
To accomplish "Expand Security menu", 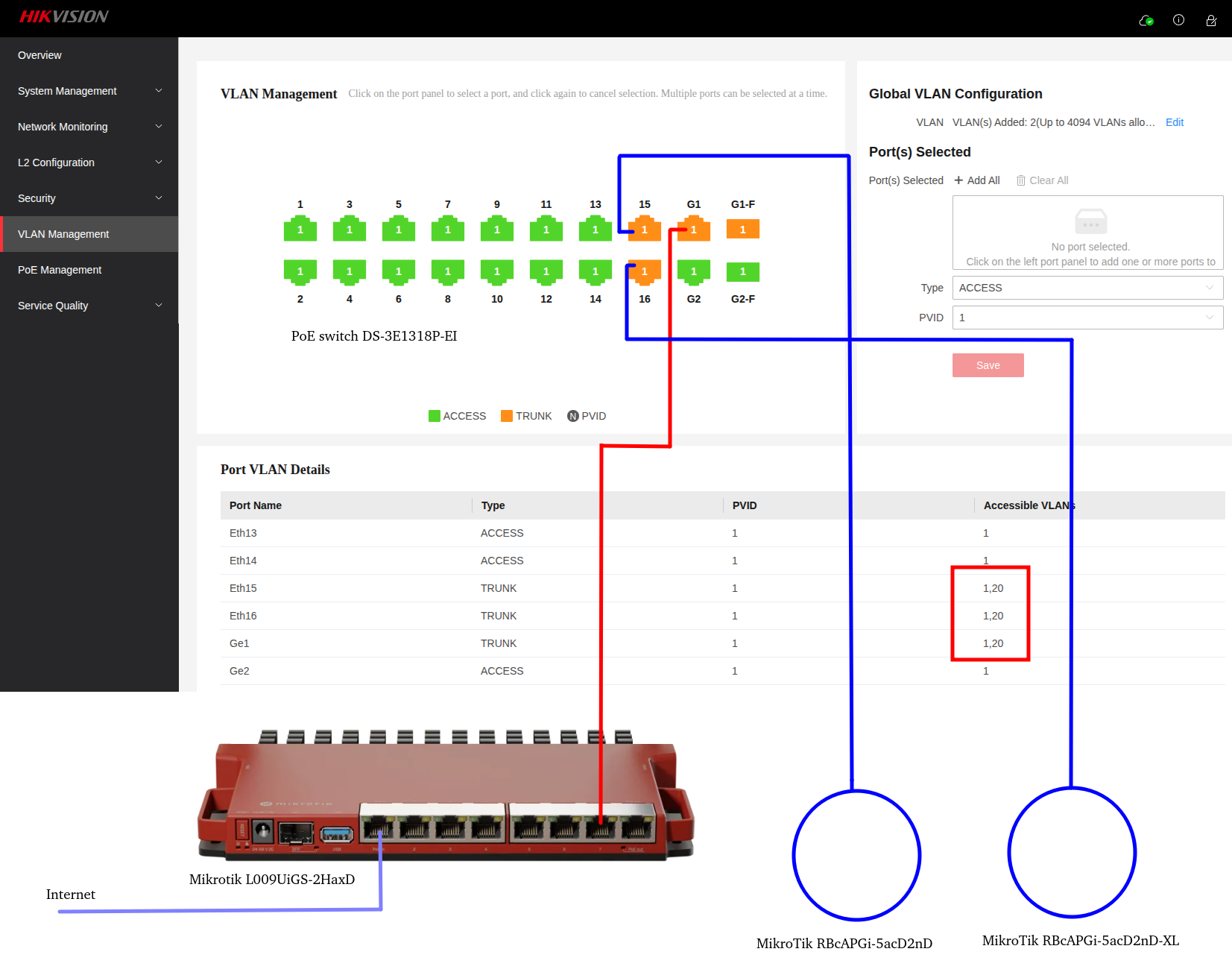I will pyautogui.click(x=89, y=198).
